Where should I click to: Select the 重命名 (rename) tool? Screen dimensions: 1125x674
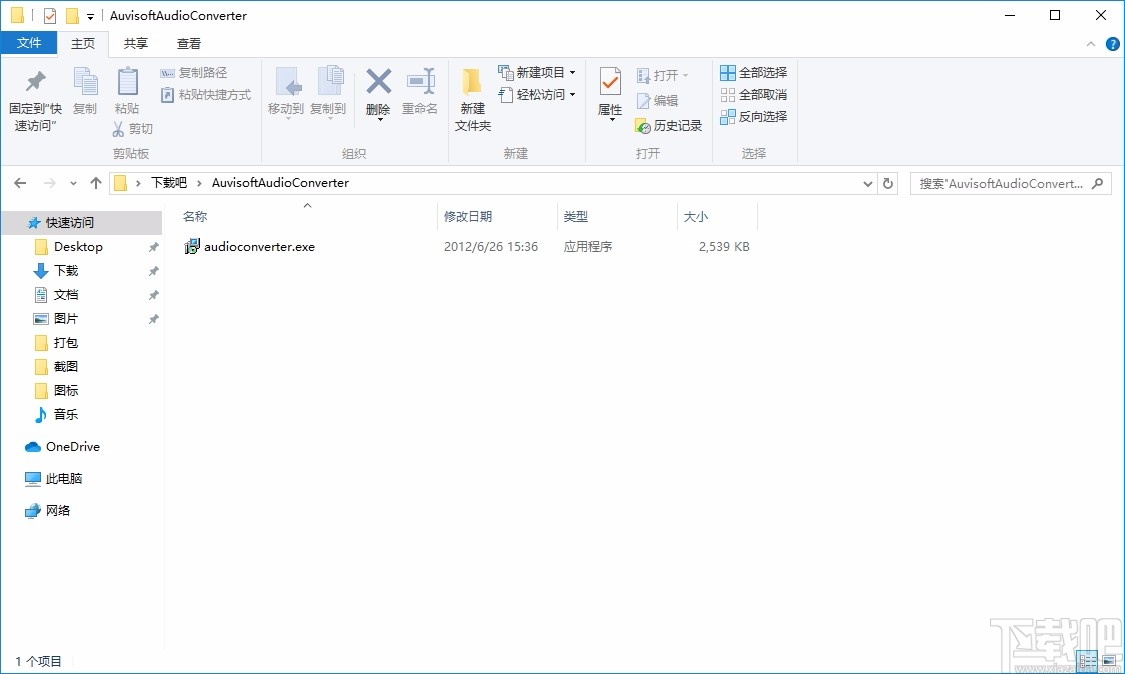pyautogui.click(x=421, y=90)
